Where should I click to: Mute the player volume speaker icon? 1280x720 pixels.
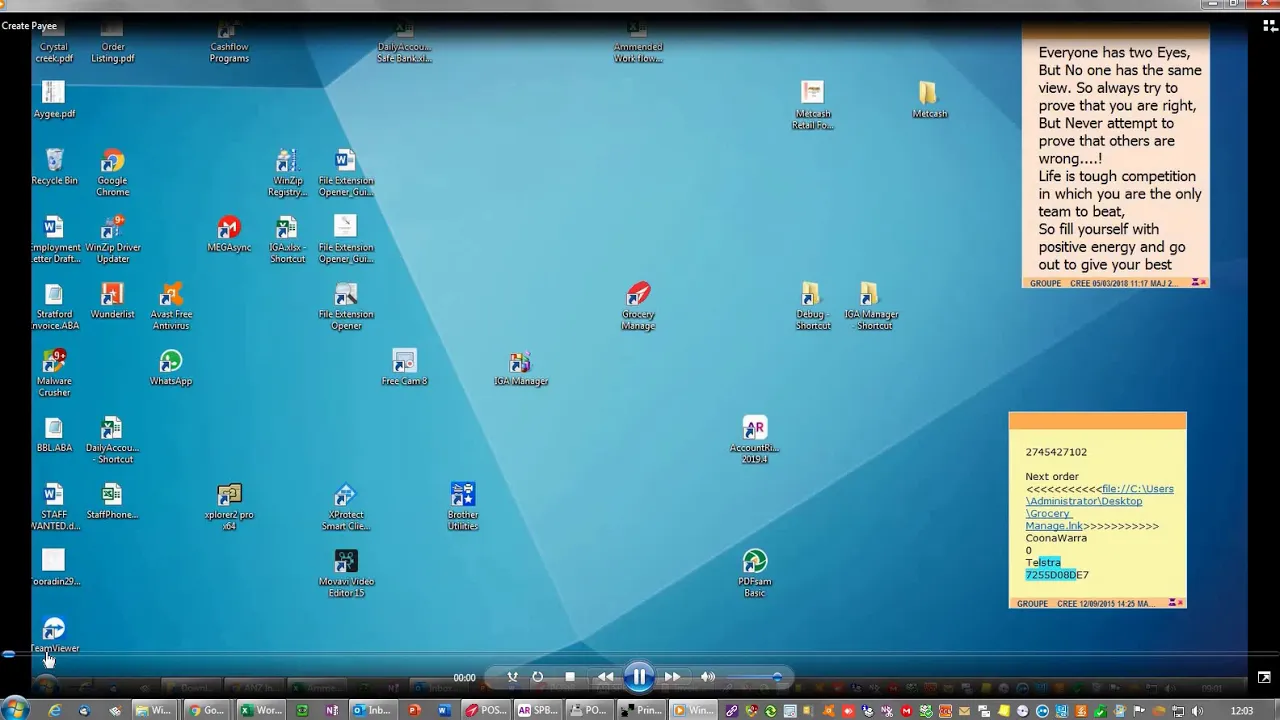(x=708, y=677)
